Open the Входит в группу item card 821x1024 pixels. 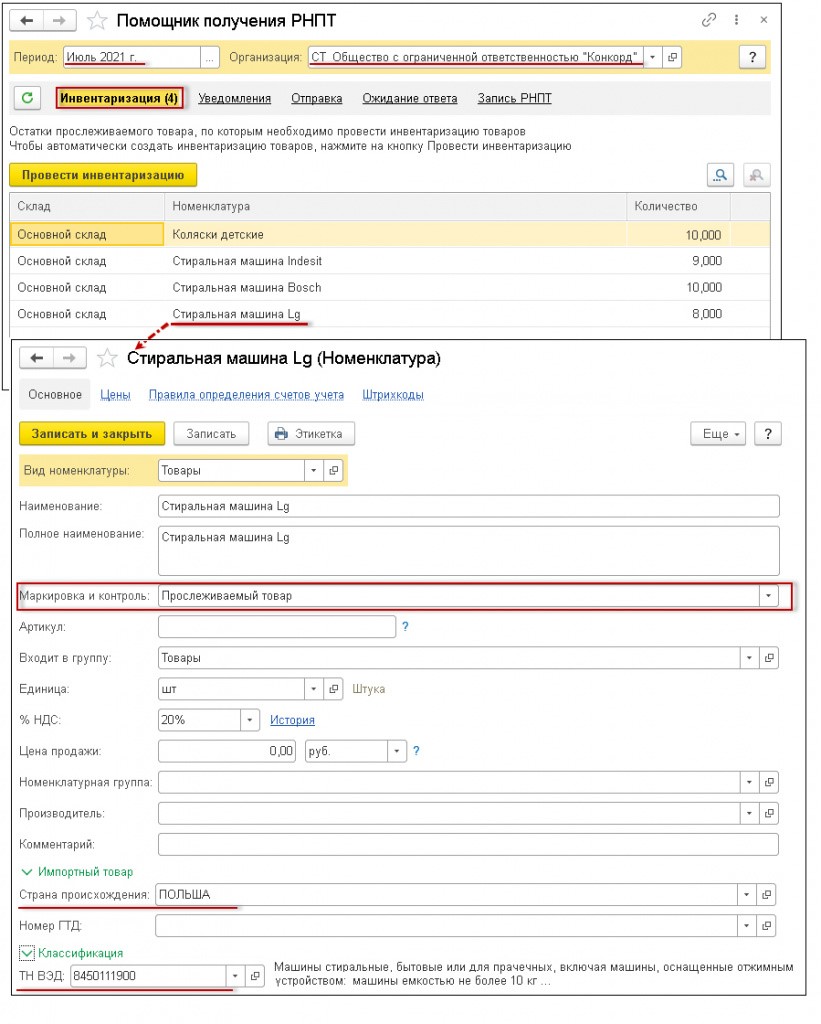pyautogui.click(x=769, y=658)
